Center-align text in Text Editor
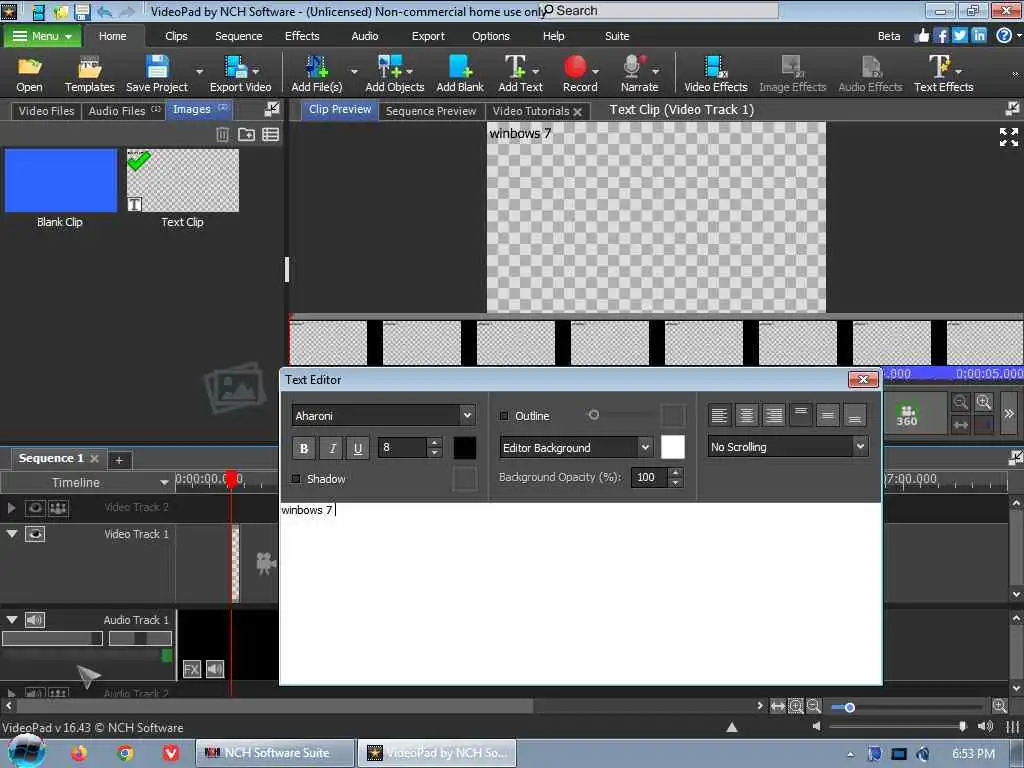Viewport: 1024px width, 768px height. [746, 415]
